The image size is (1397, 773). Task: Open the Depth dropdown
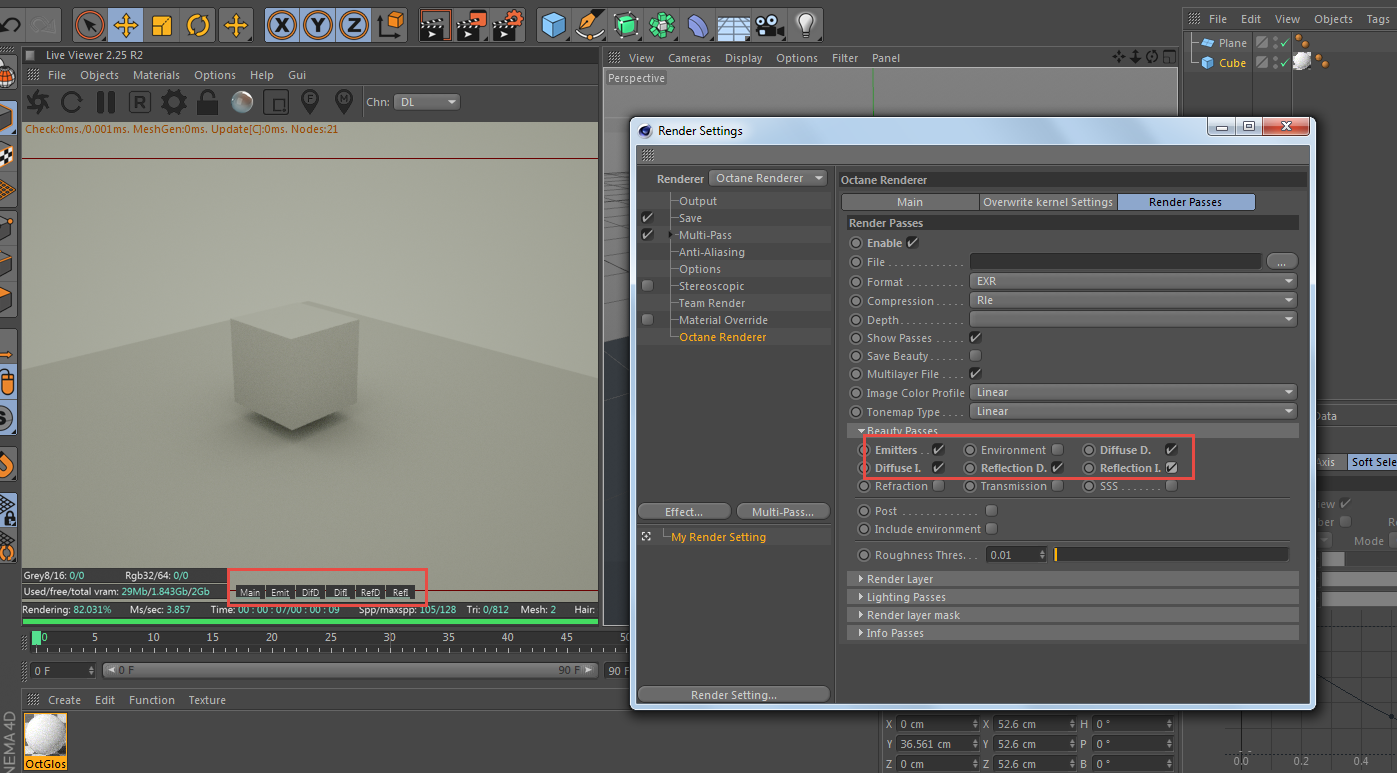coord(1133,320)
